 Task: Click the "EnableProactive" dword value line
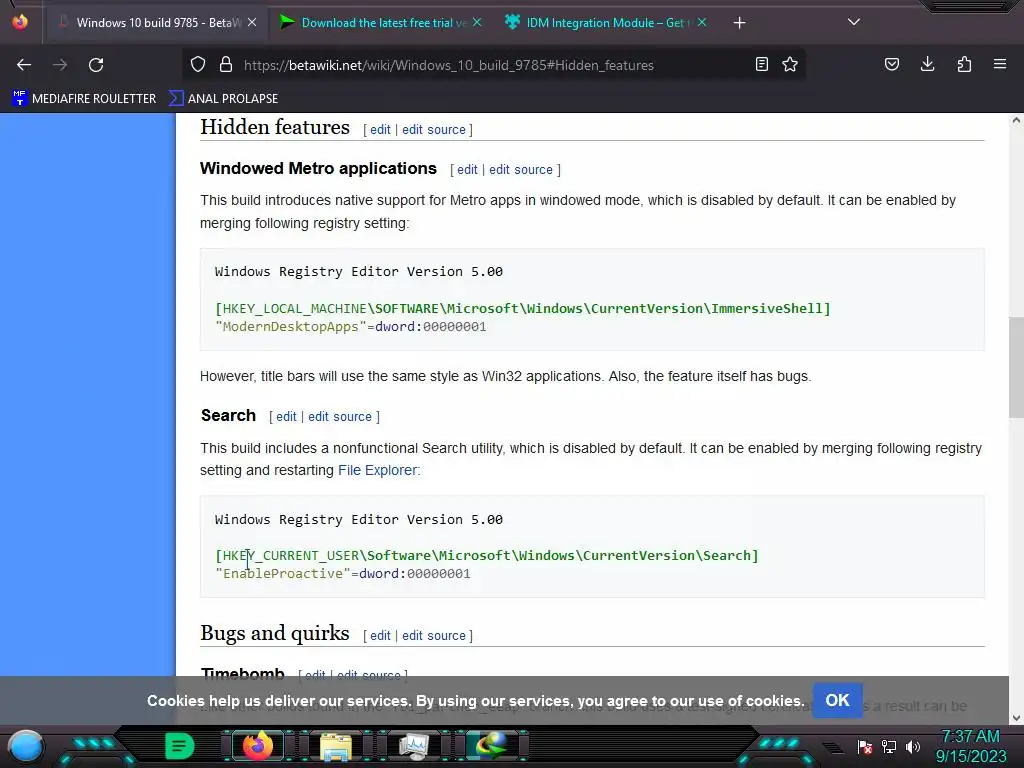(343, 573)
